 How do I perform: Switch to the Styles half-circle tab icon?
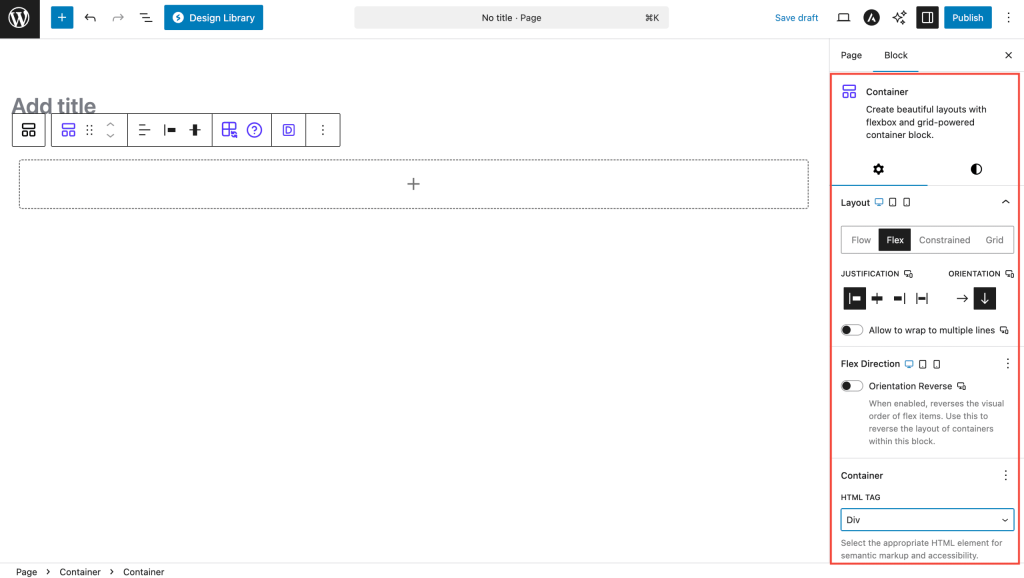tap(976, 169)
